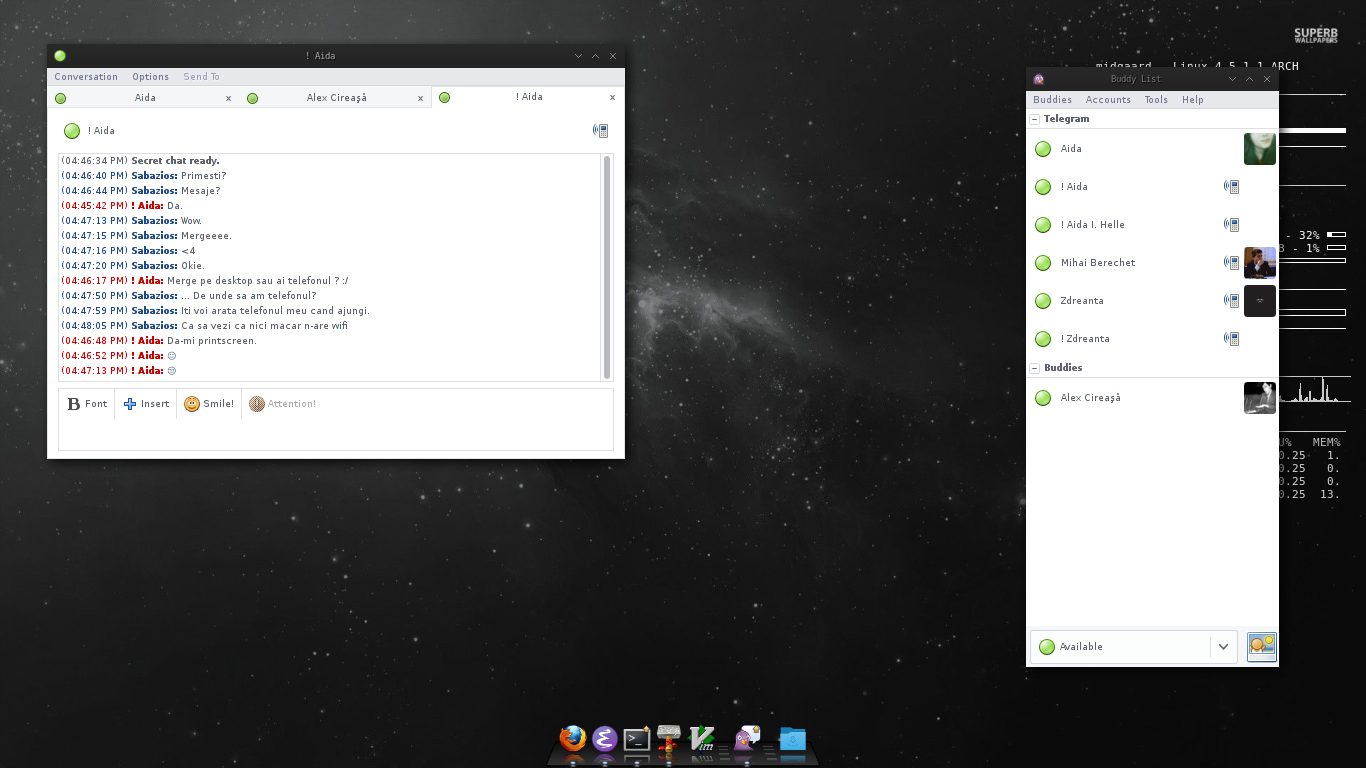Select the ! Aida conversation tab

(x=529, y=97)
